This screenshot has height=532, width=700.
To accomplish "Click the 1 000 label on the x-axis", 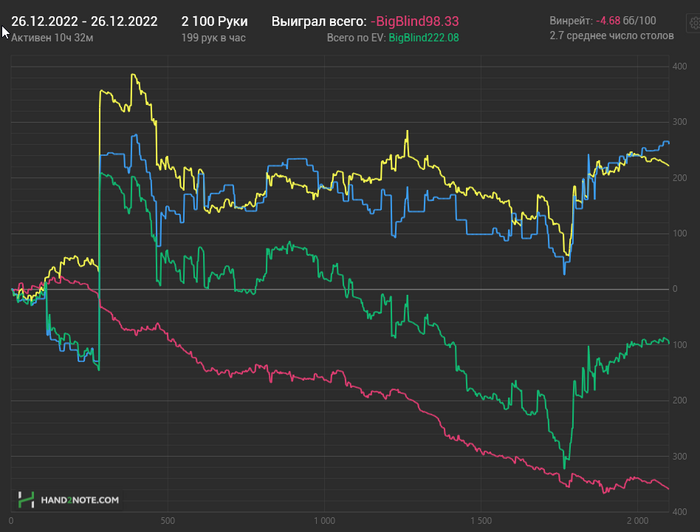I will [325, 520].
